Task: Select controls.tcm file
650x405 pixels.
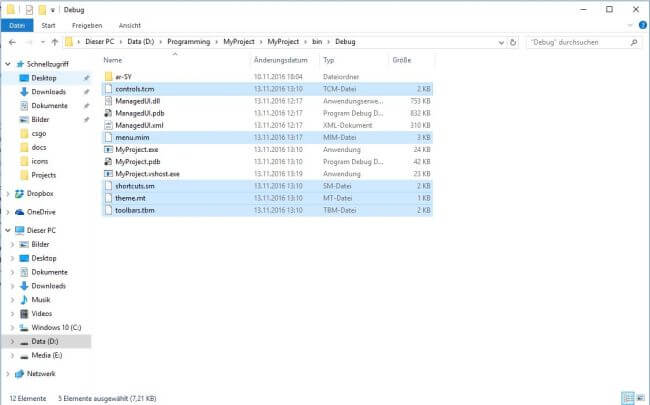Action: click(267, 89)
